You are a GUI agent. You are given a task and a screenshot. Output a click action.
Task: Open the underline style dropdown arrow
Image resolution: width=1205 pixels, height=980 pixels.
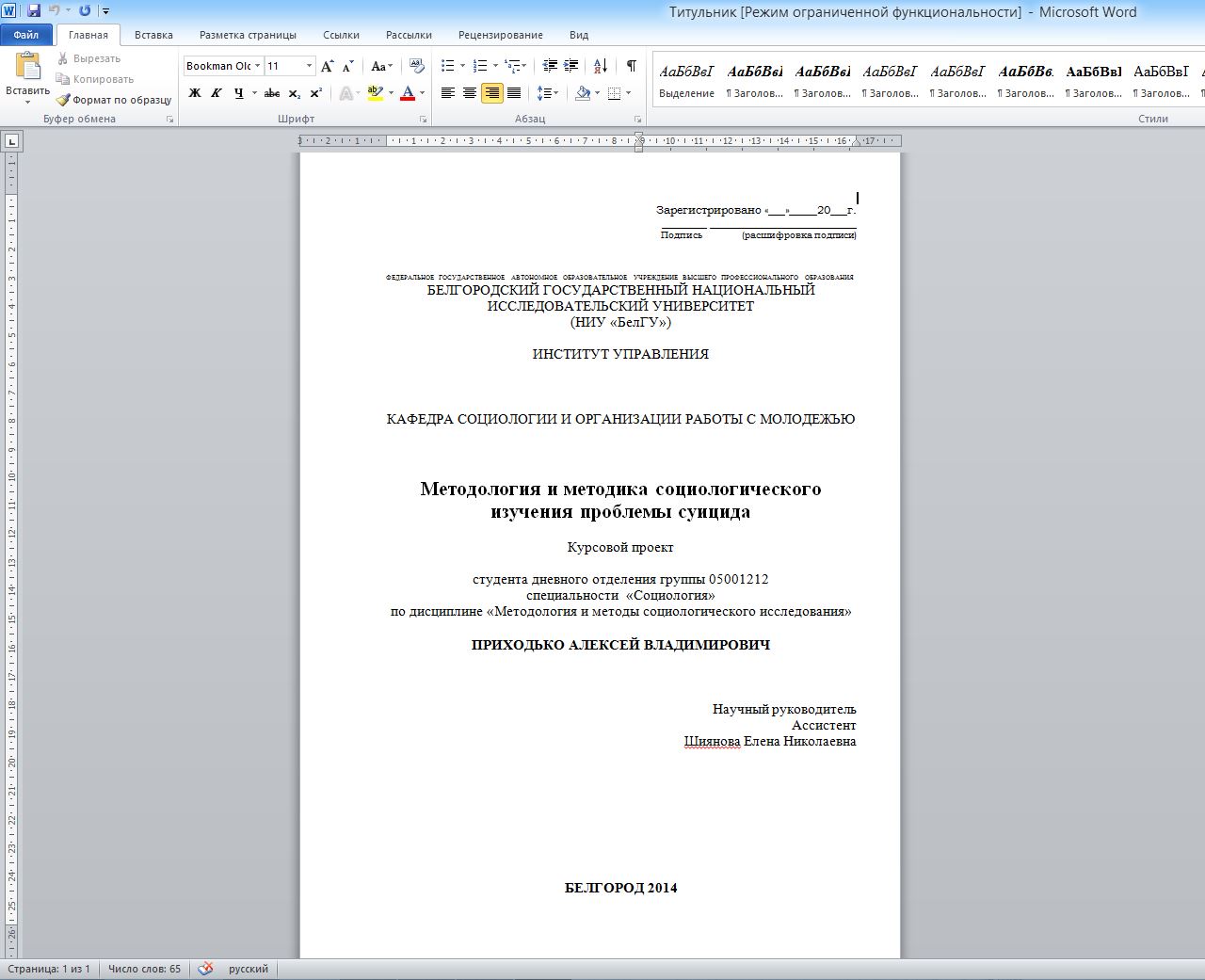tap(254, 93)
